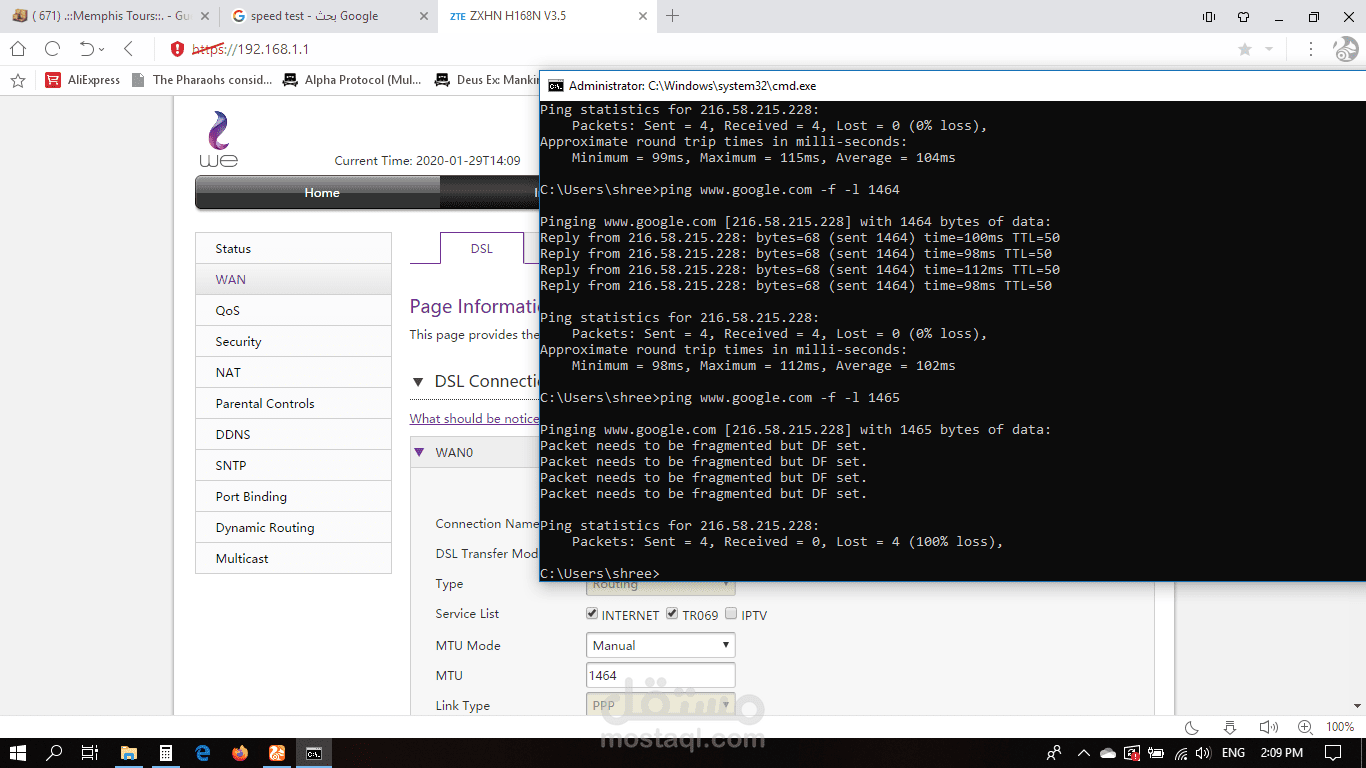Open bookmarks star on bookmarks bar
The height and width of the screenshot is (768, 1366).
(x=18, y=80)
